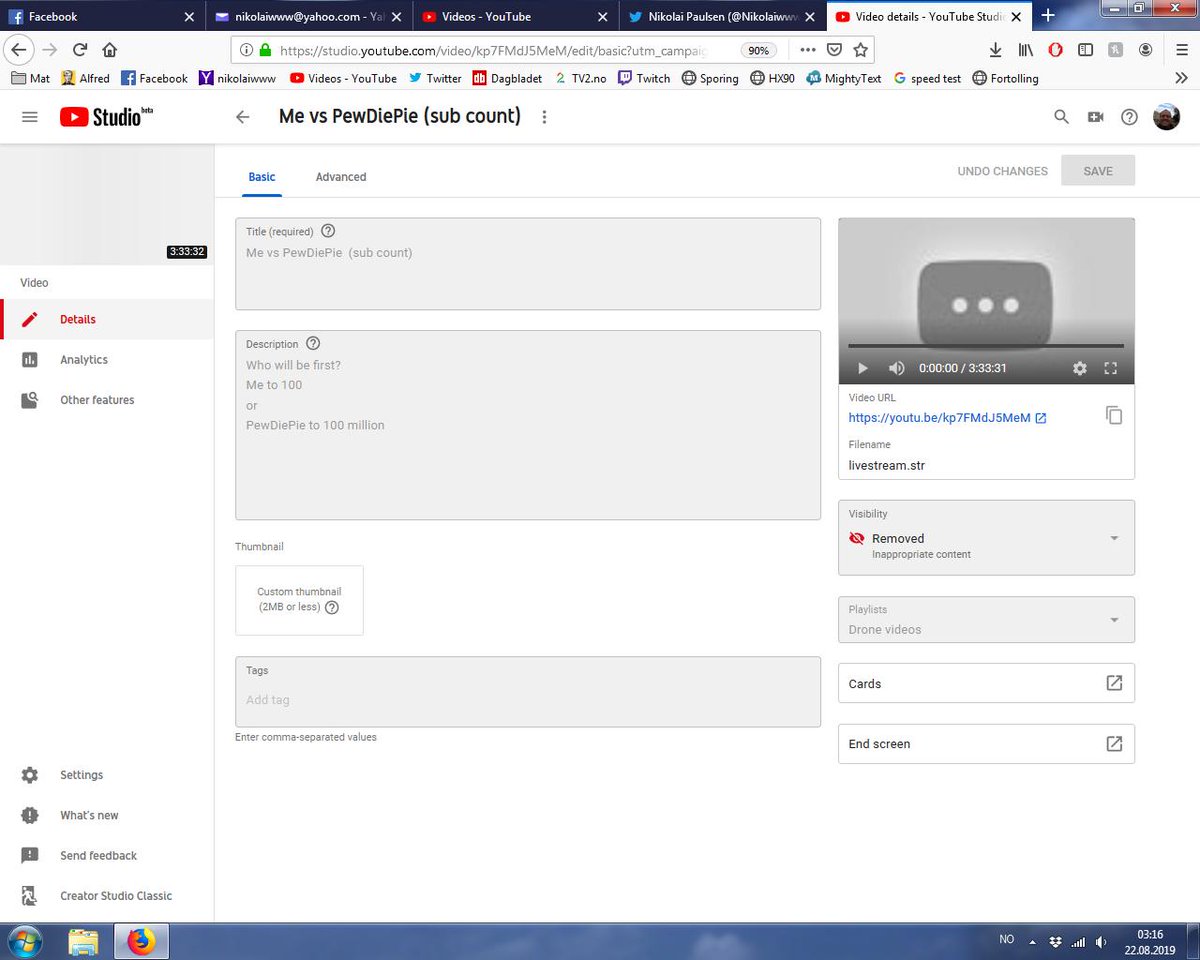This screenshot has width=1200, height=960.
Task: Open What's new in the sidebar
Action: tap(107, 815)
